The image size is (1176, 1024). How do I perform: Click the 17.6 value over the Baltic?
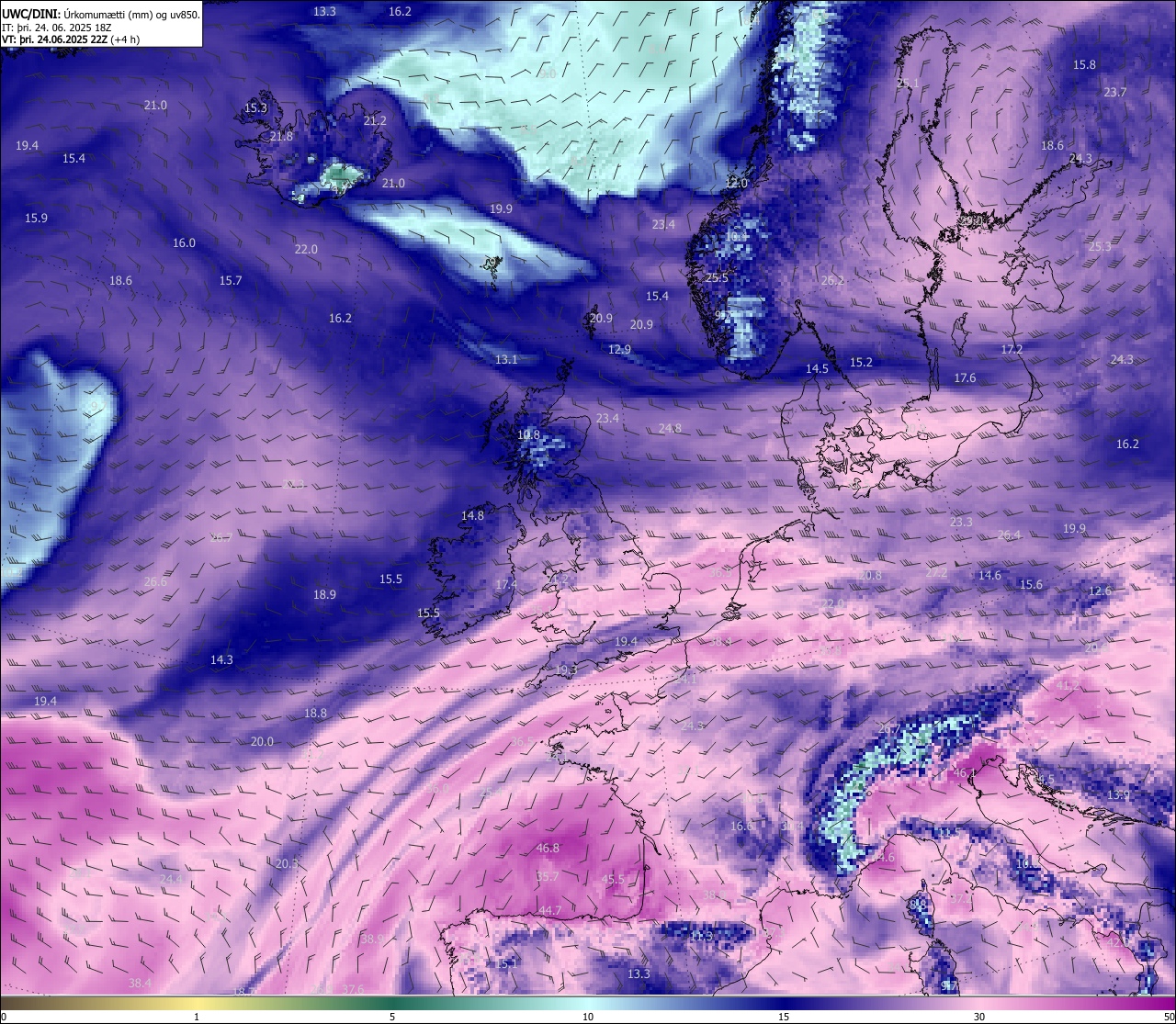pos(965,378)
